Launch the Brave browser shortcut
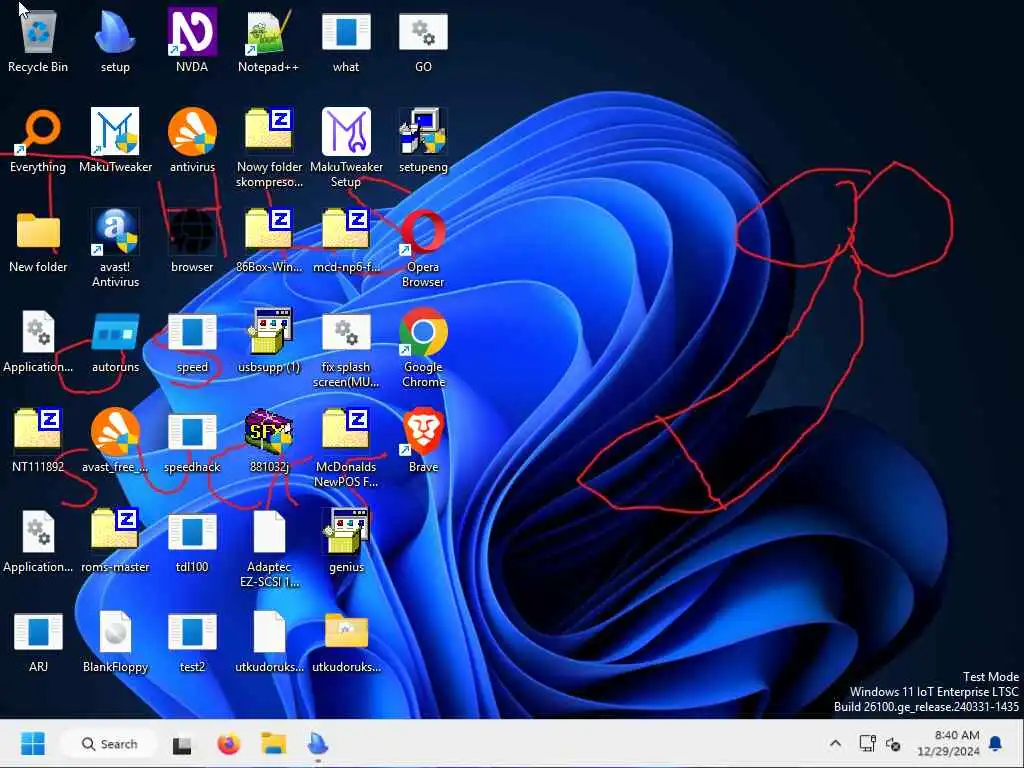Viewport: 1024px width, 768px height. 423,441
